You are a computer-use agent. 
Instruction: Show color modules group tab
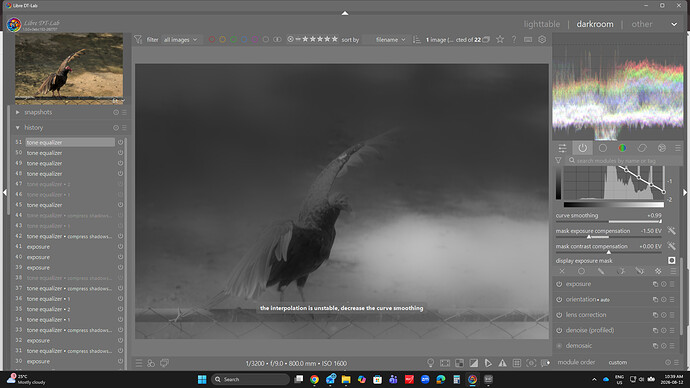(x=622, y=148)
